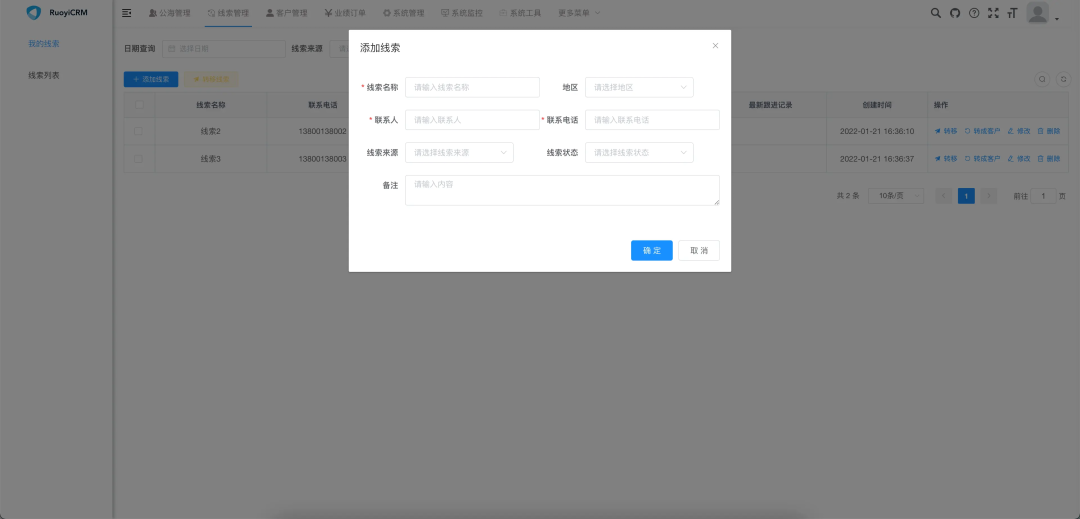Click the 取消 cancel button

coord(698,251)
